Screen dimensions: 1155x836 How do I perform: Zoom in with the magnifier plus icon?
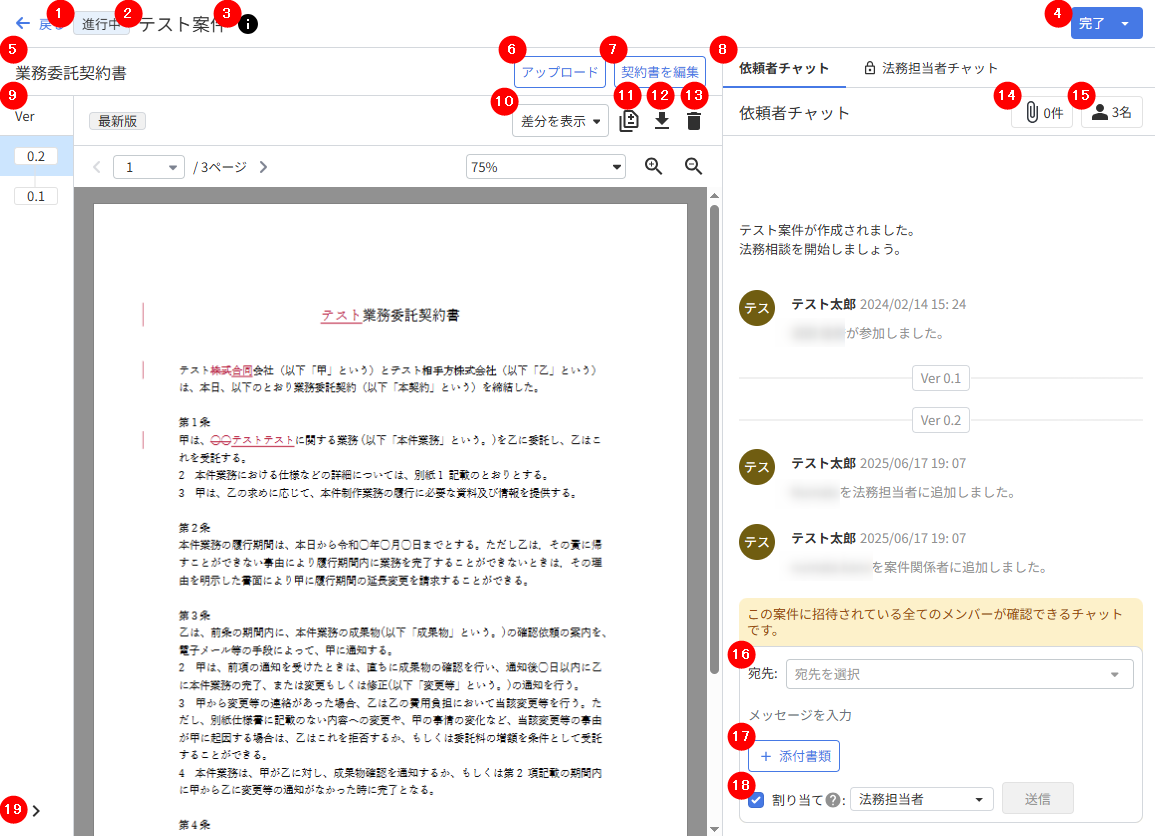(x=653, y=166)
